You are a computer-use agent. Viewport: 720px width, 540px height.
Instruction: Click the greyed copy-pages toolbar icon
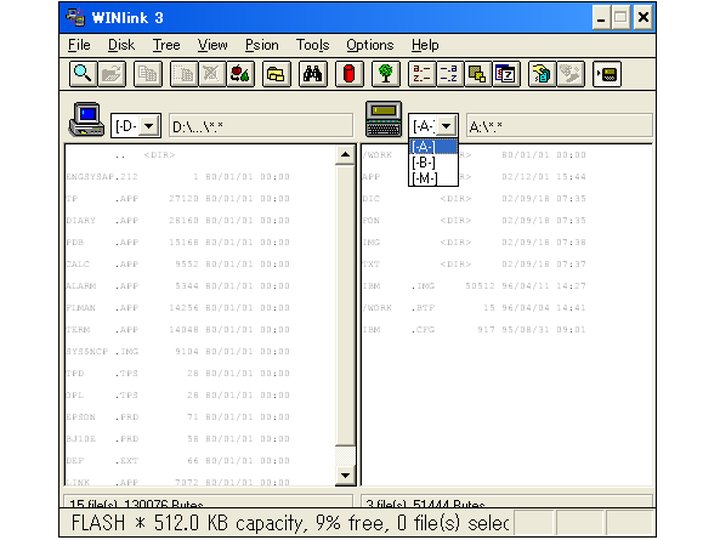coord(148,74)
